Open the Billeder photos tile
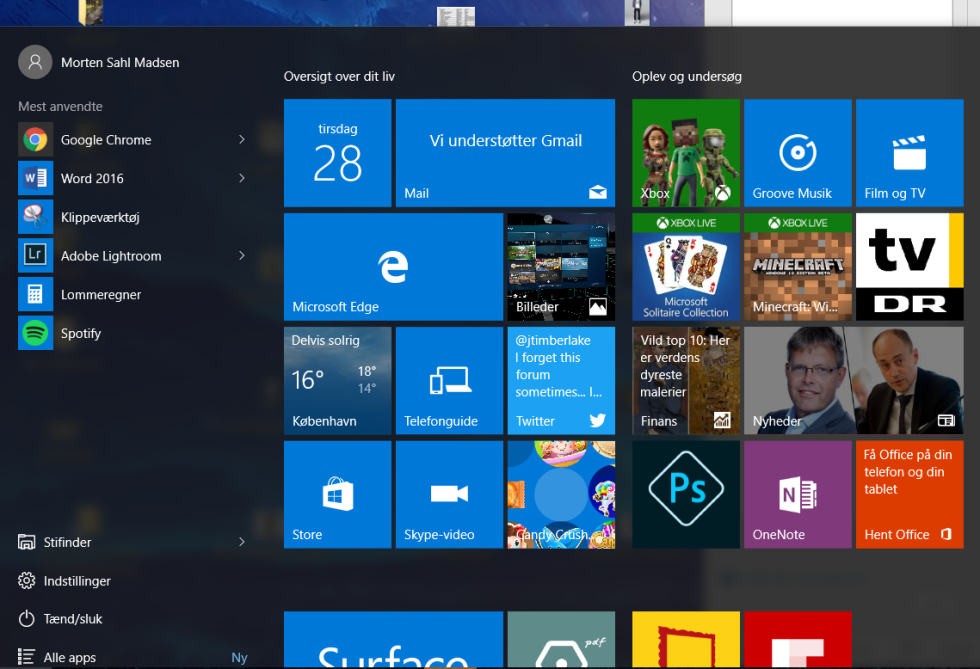Viewport: 980px width, 669px height. click(561, 266)
